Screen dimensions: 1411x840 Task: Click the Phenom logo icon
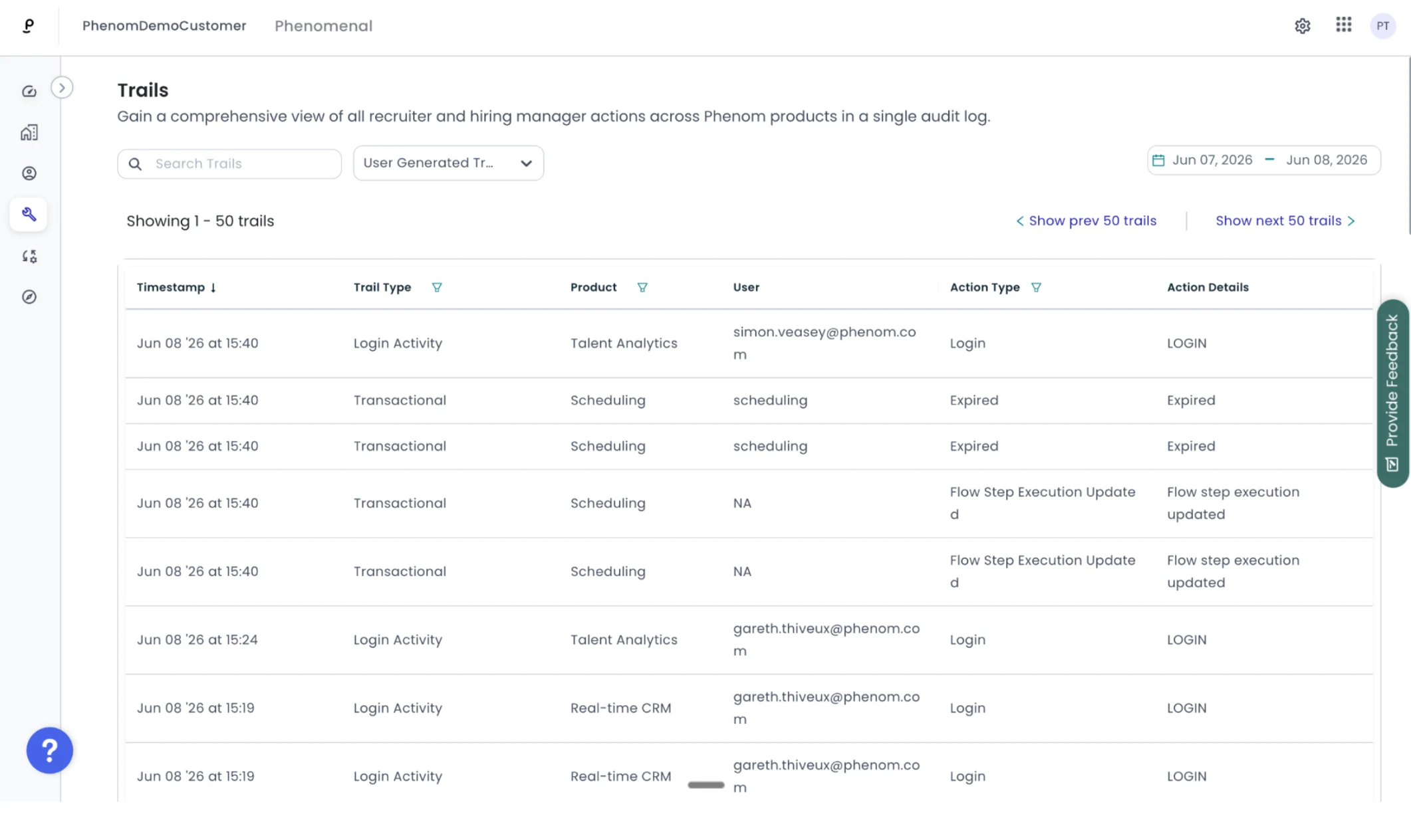pyautogui.click(x=28, y=26)
